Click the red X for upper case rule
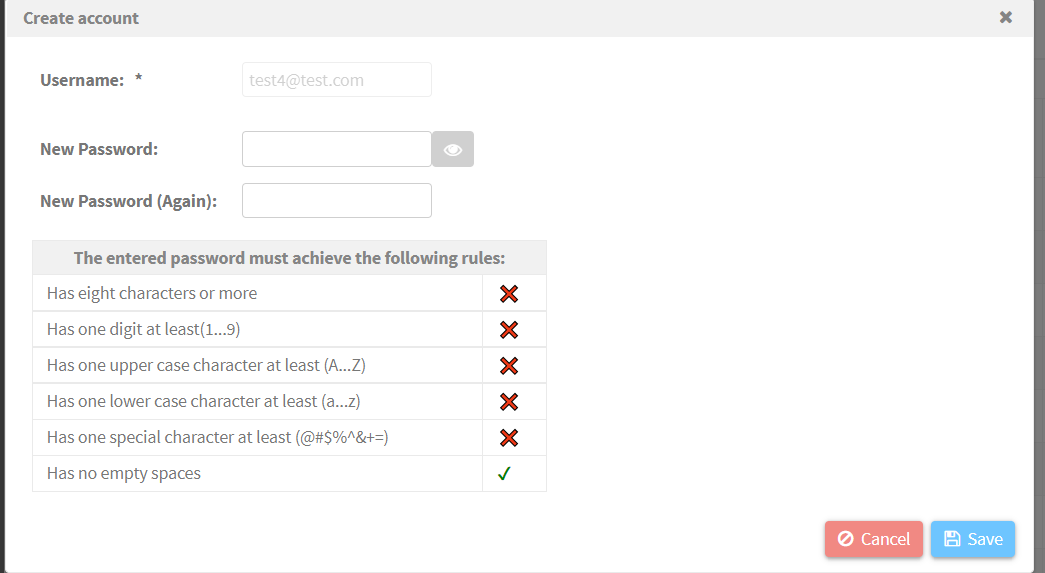The height and width of the screenshot is (573, 1045). pos(509,366)
